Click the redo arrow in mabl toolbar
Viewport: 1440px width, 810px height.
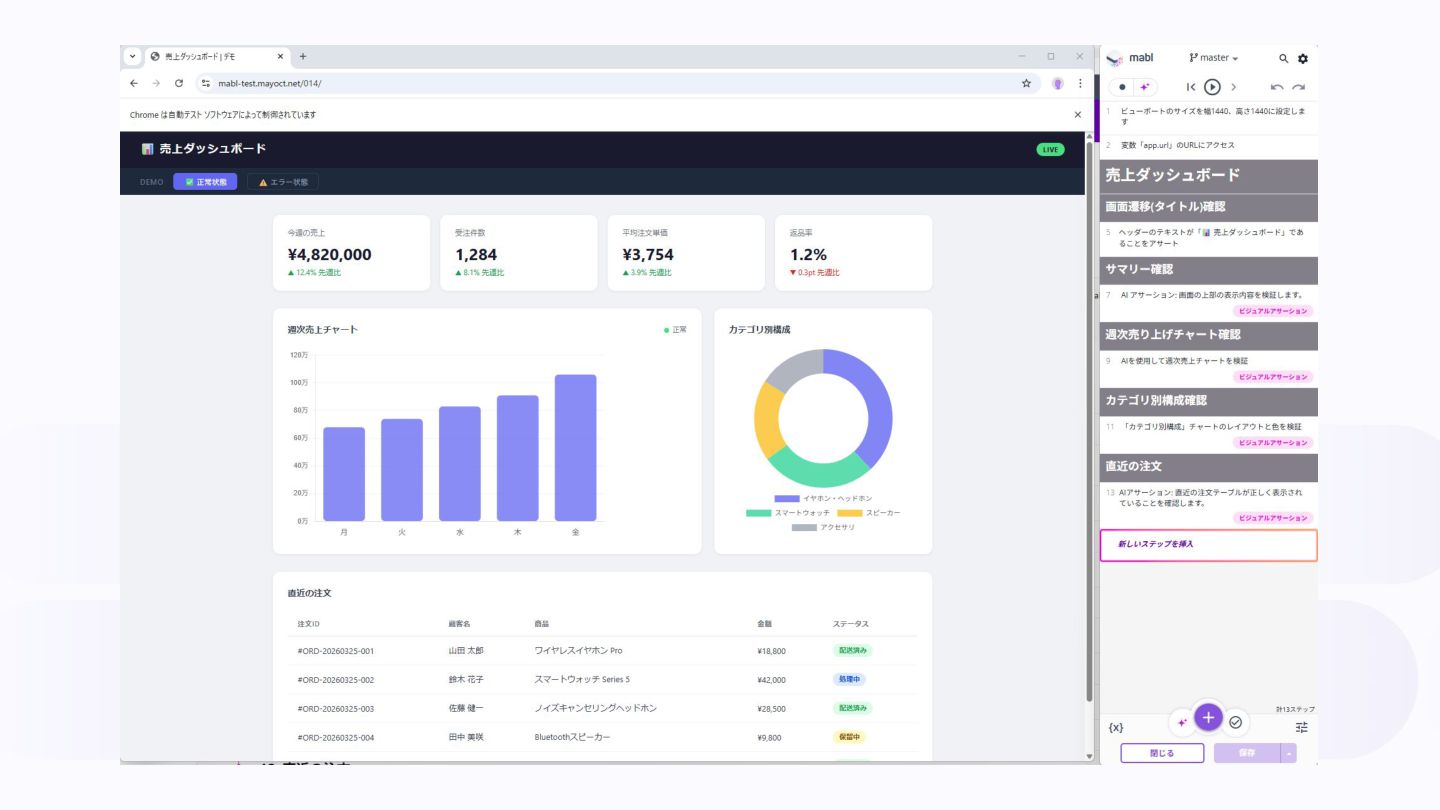tap(1299, 88)
